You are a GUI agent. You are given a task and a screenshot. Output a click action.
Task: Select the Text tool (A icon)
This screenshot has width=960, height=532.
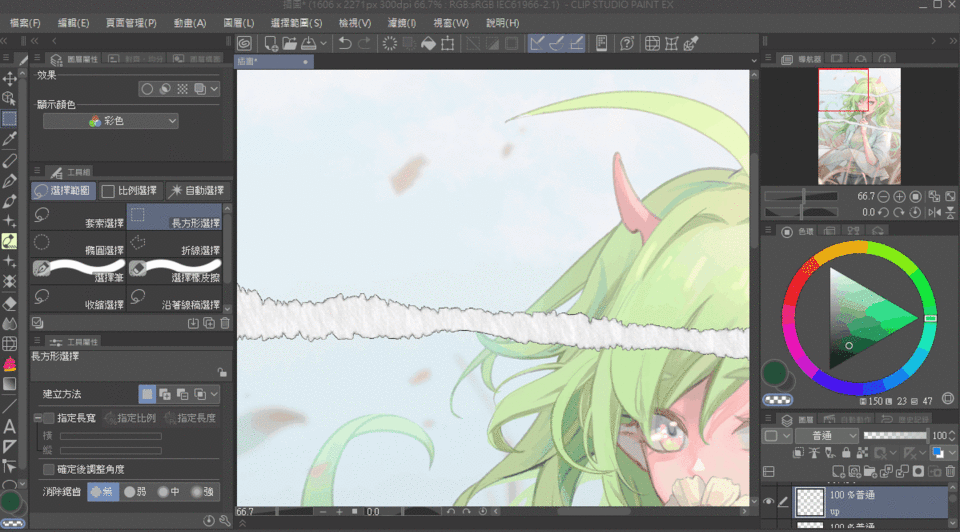click(x=9, y=426)
